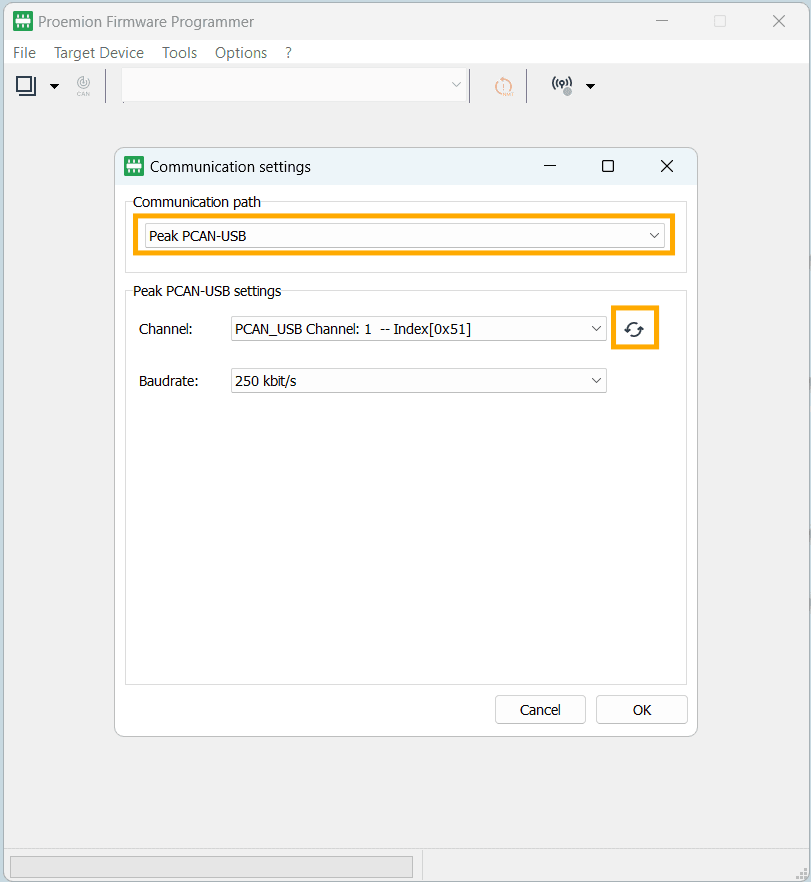Open the question mark help menu

(x=289, y=53)
